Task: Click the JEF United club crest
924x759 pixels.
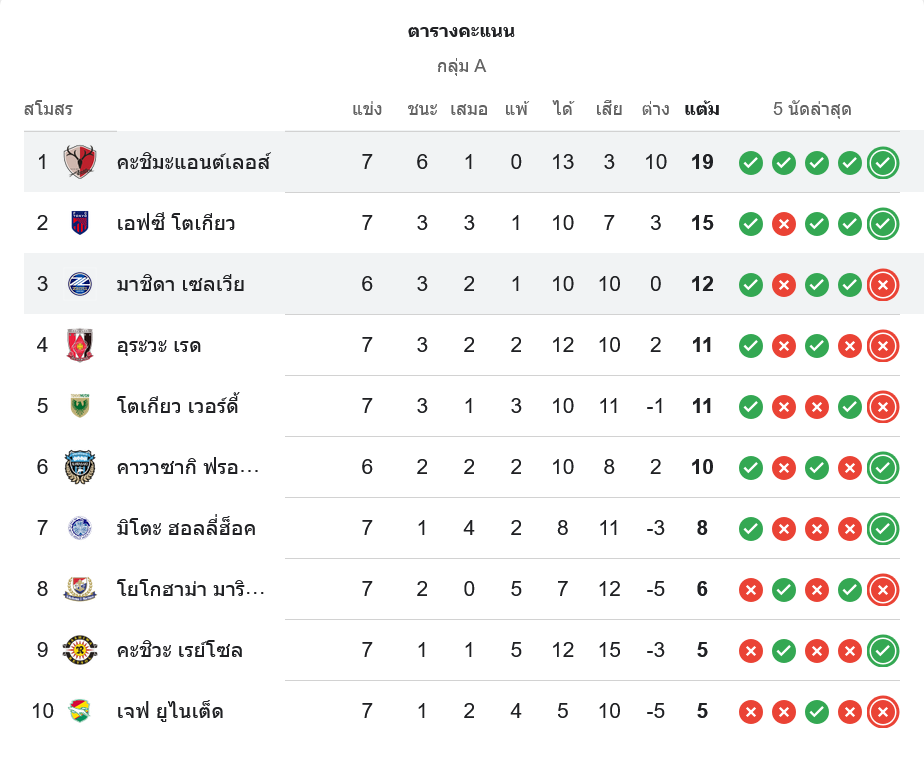Action: click(80, 711)
